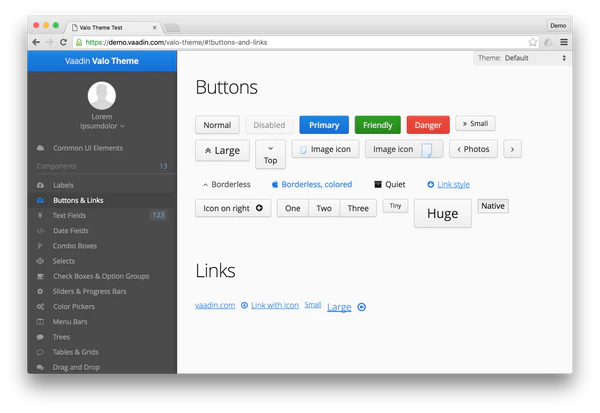Click the browser back arrow
The height and width of the screenshot is (413, 600).
click(x=36, y=42)
